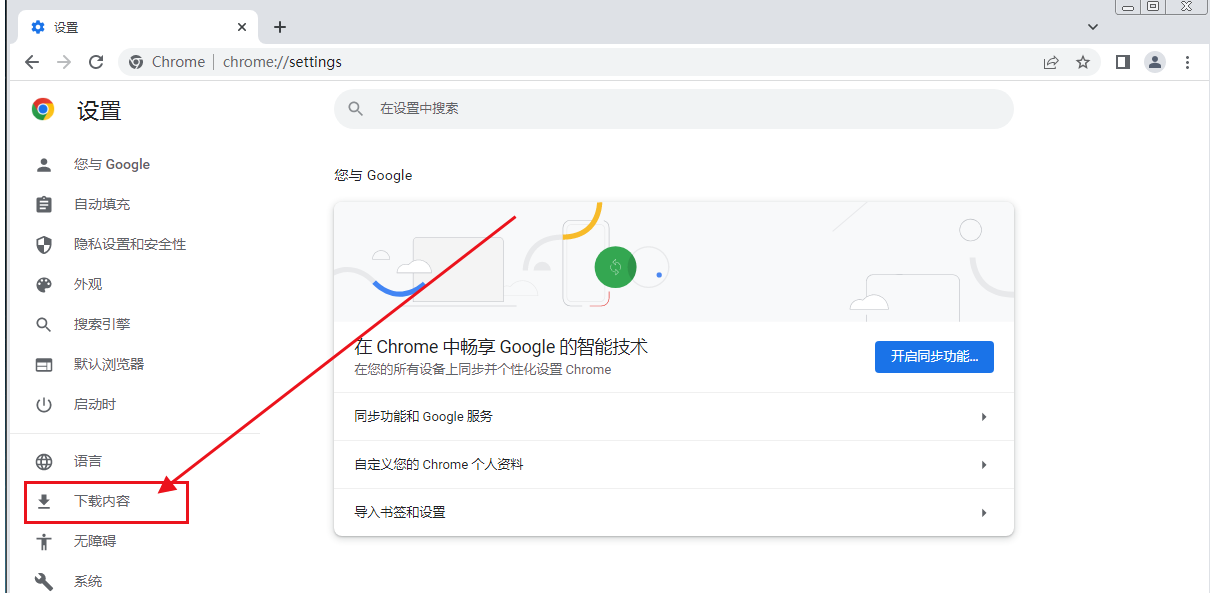Expand arrow on 导入书签和设置 row
This screenshot has width=1210, height=593.
click(984, 512)
